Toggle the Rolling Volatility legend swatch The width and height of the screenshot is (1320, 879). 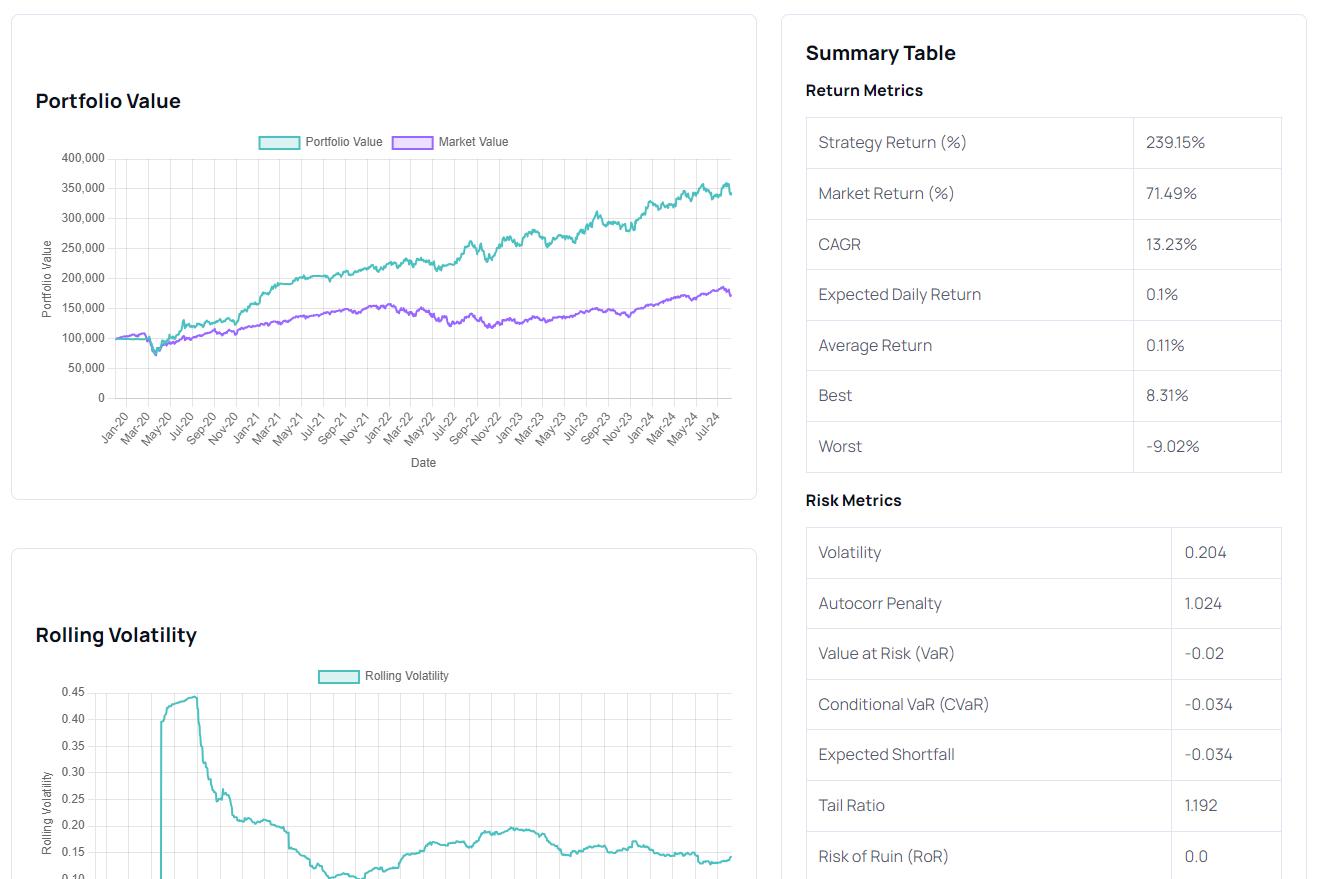coord(339,676)
